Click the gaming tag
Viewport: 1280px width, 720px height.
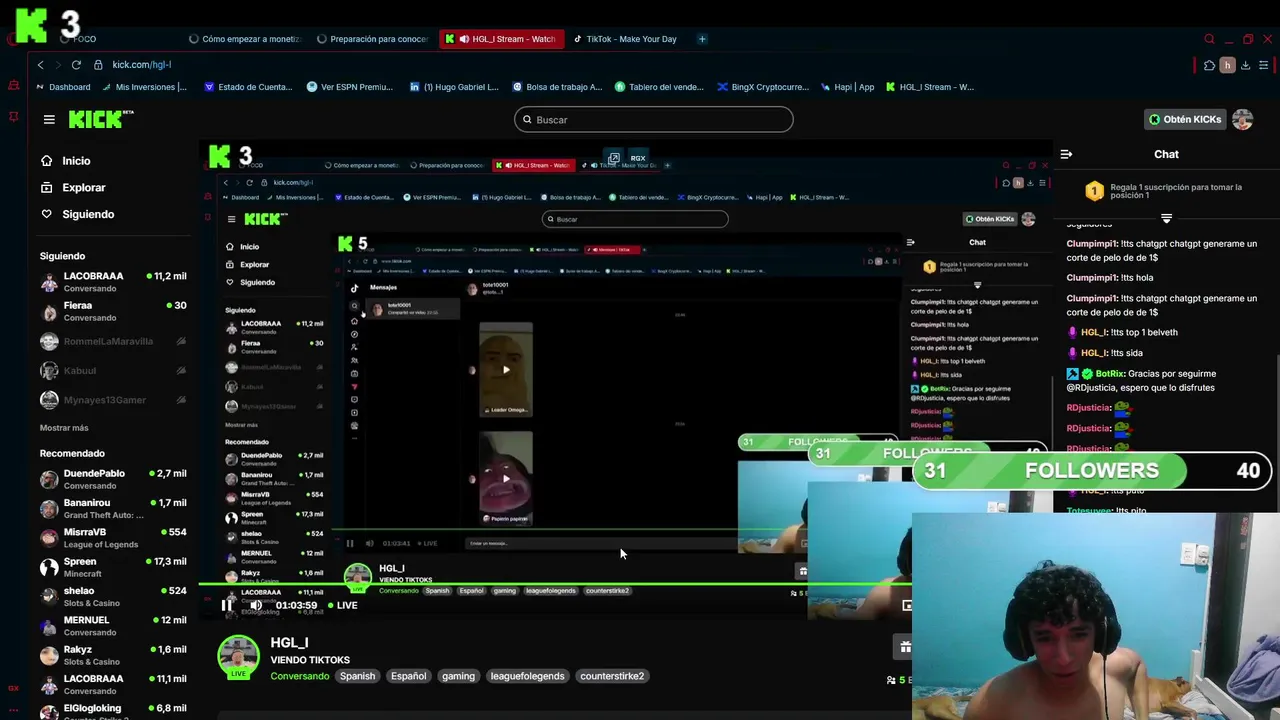click(458, 676)
